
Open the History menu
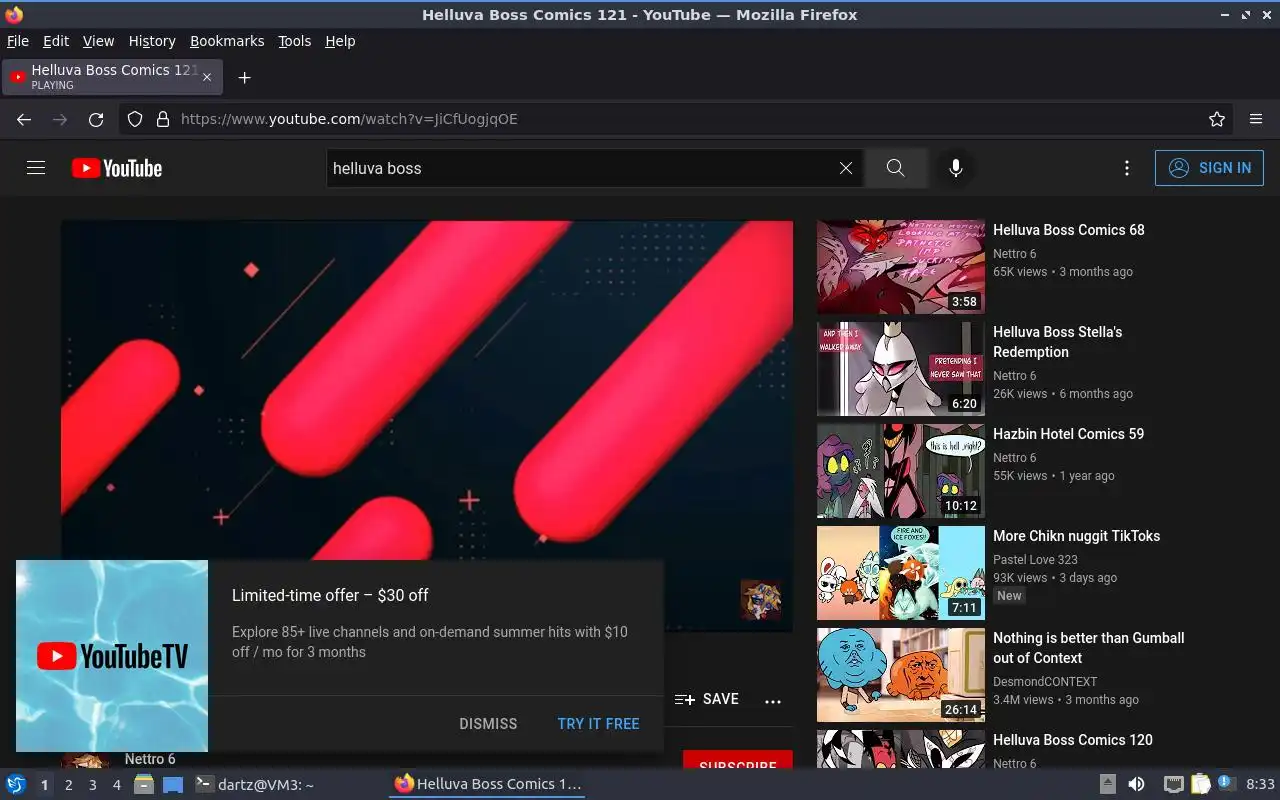pos(152,41)
